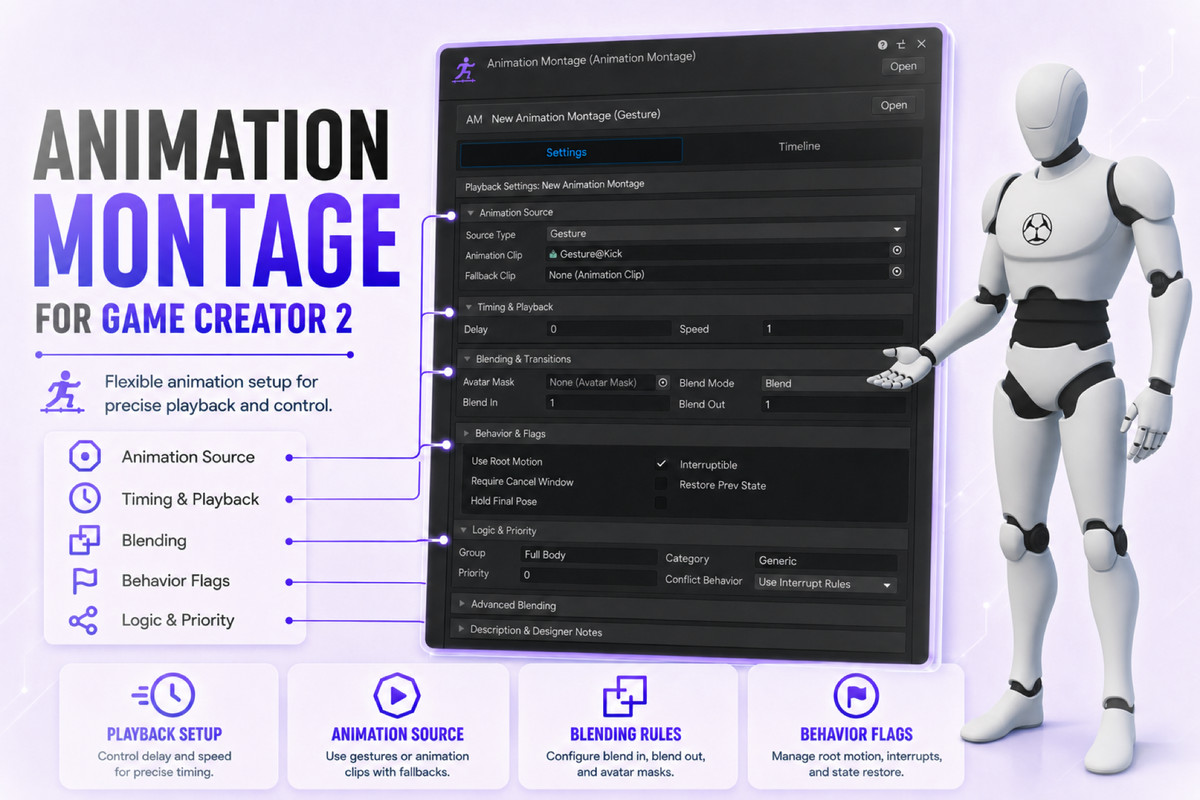The width and height of the screenshot is (1200, 800).
Task: Click the AM New Animation Montage (Gesture) title
Action: (x=563, y=117)
